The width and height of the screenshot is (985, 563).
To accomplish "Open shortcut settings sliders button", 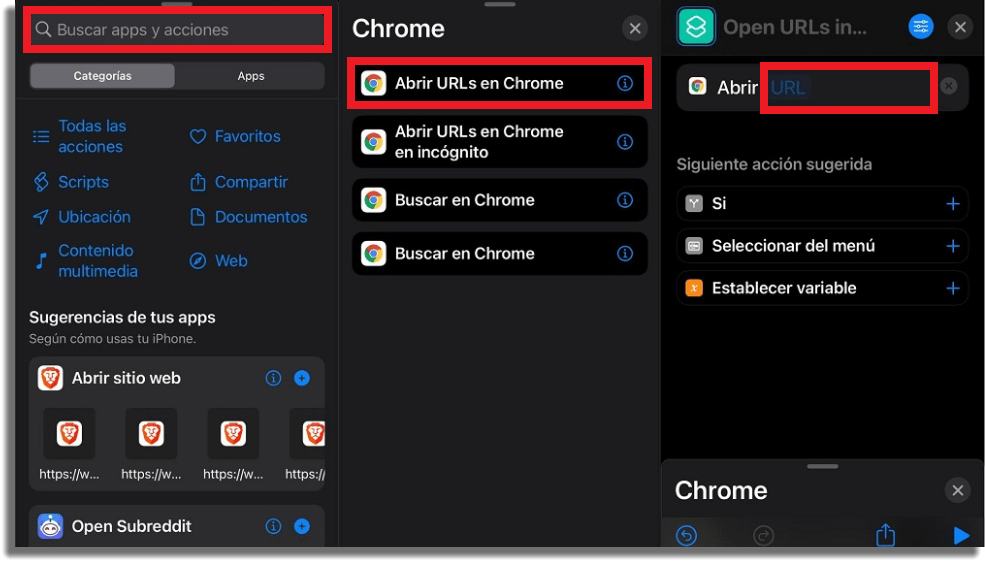I will (x=921, y=26).
